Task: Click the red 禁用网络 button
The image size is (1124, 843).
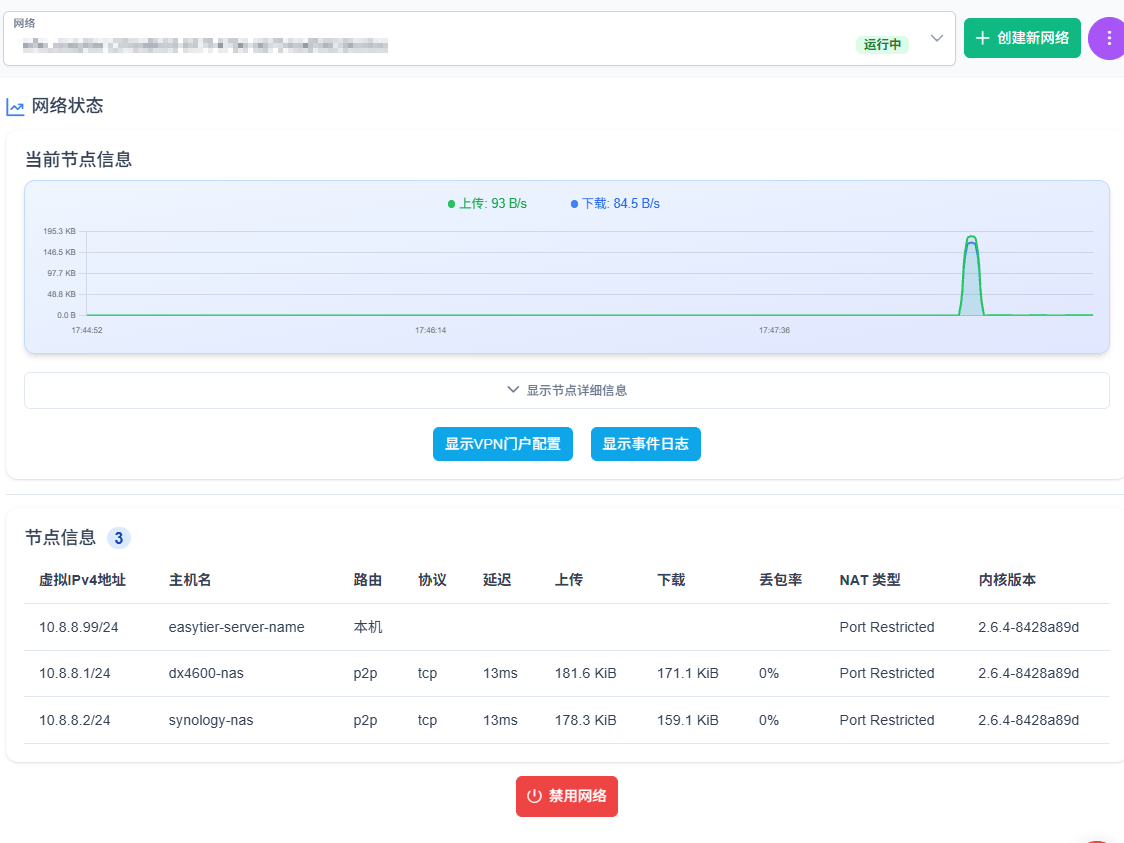Action: [566, 796]
